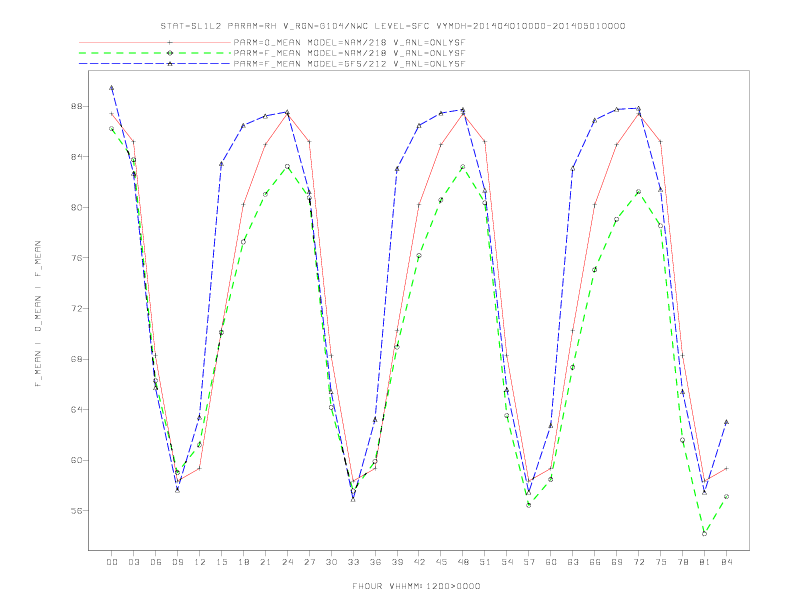Click the x-axis tick label 30
792x612 pixels.
331,562
